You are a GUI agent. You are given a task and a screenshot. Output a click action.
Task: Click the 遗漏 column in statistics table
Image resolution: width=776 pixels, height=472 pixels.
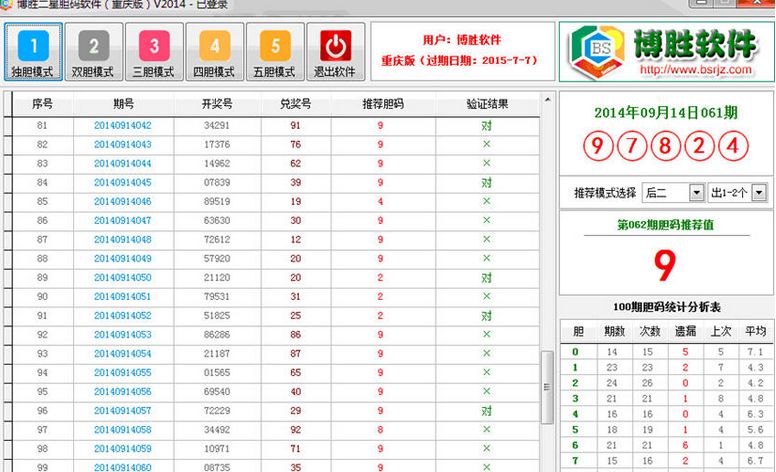click(685, 331)
